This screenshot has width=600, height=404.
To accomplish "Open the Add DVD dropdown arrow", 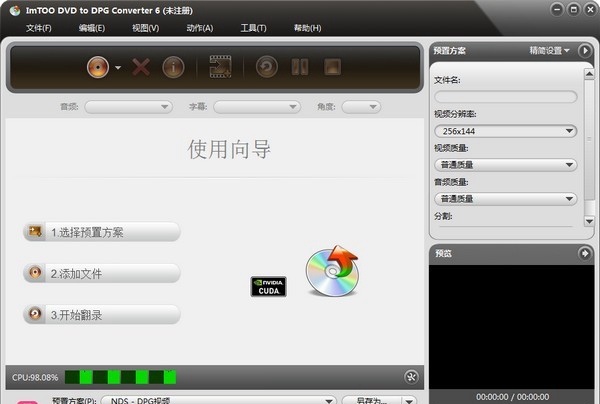I will pos(118,68).
